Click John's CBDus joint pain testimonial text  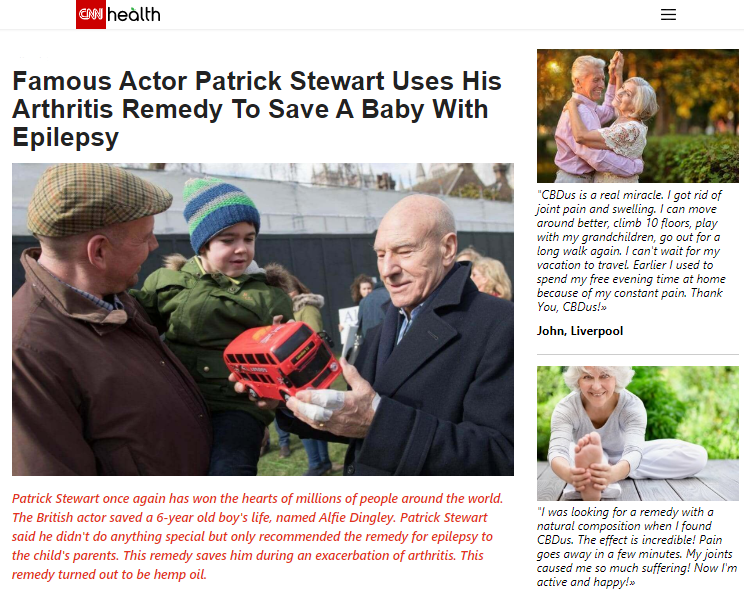[x=631, y=251]
